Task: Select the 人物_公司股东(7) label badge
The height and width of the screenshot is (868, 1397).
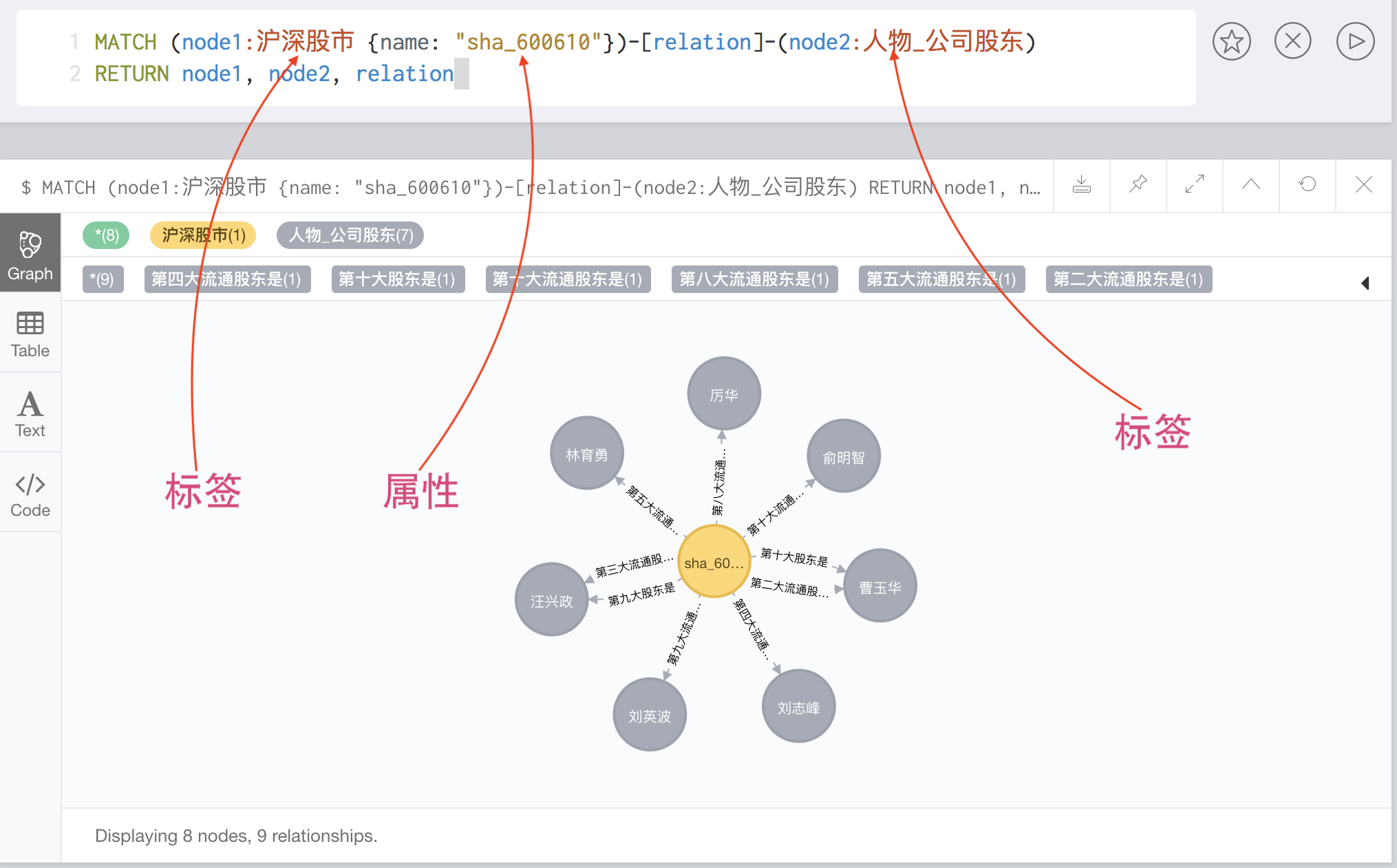Action: pyautogui.click(x=350, y=235)
